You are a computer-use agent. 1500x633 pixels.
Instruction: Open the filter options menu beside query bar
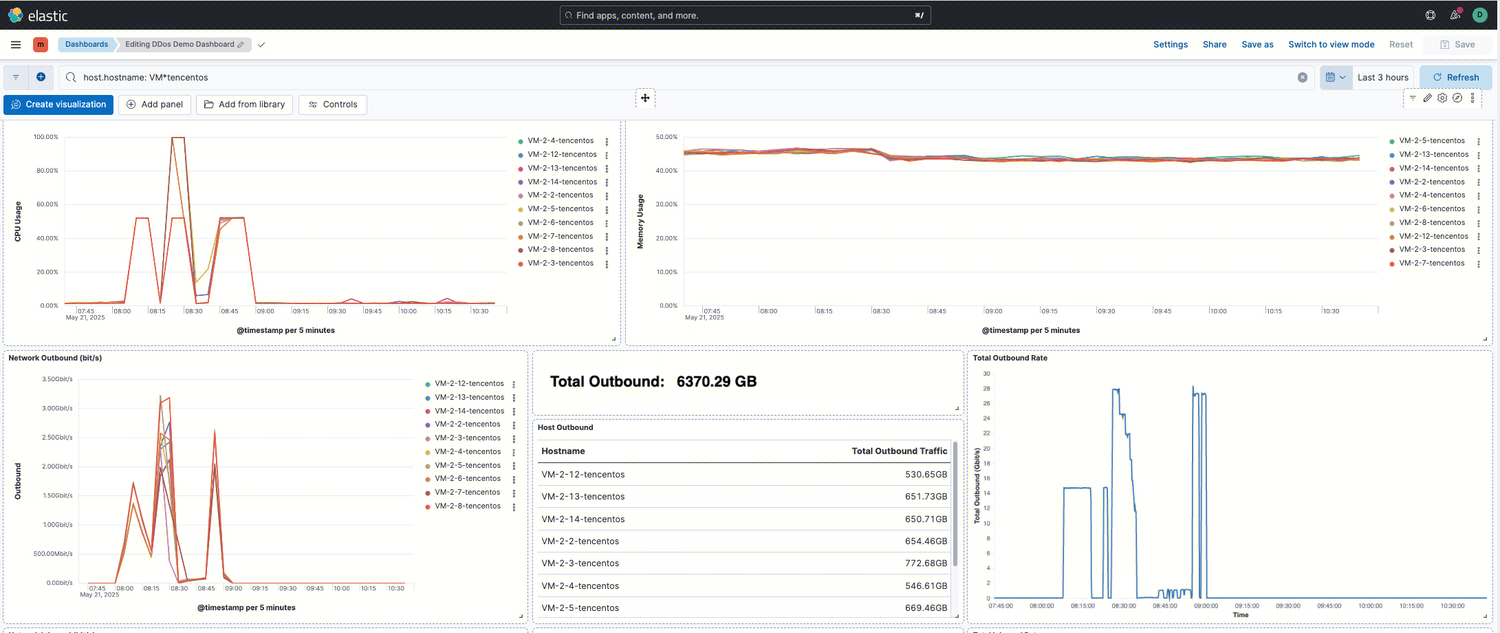pos(16,77)
